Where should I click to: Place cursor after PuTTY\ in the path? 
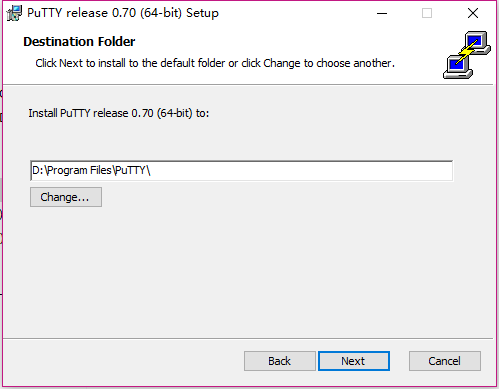(x=151, y=171)
